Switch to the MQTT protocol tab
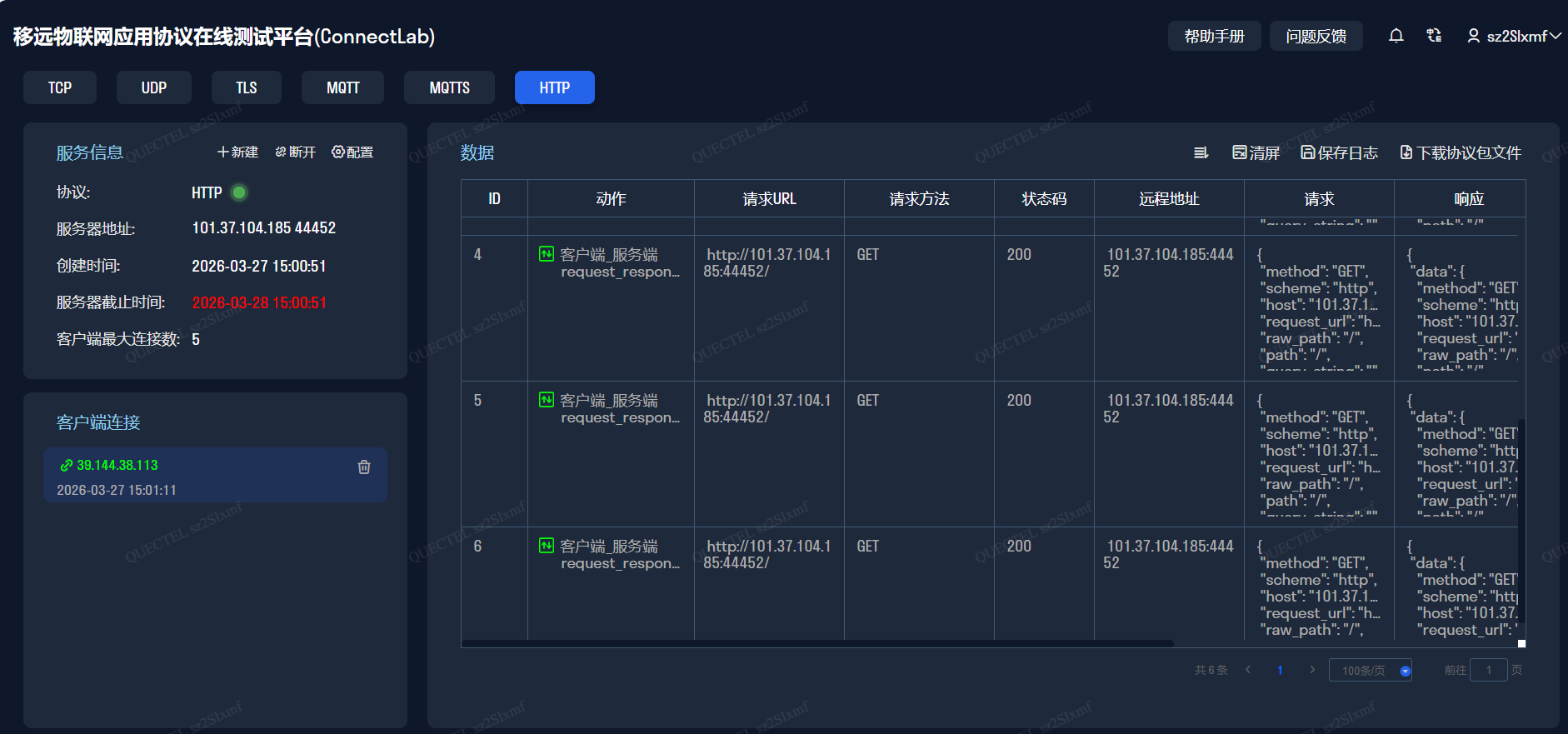The width and height of the screenshot is (1568, 734). (342, 87)
